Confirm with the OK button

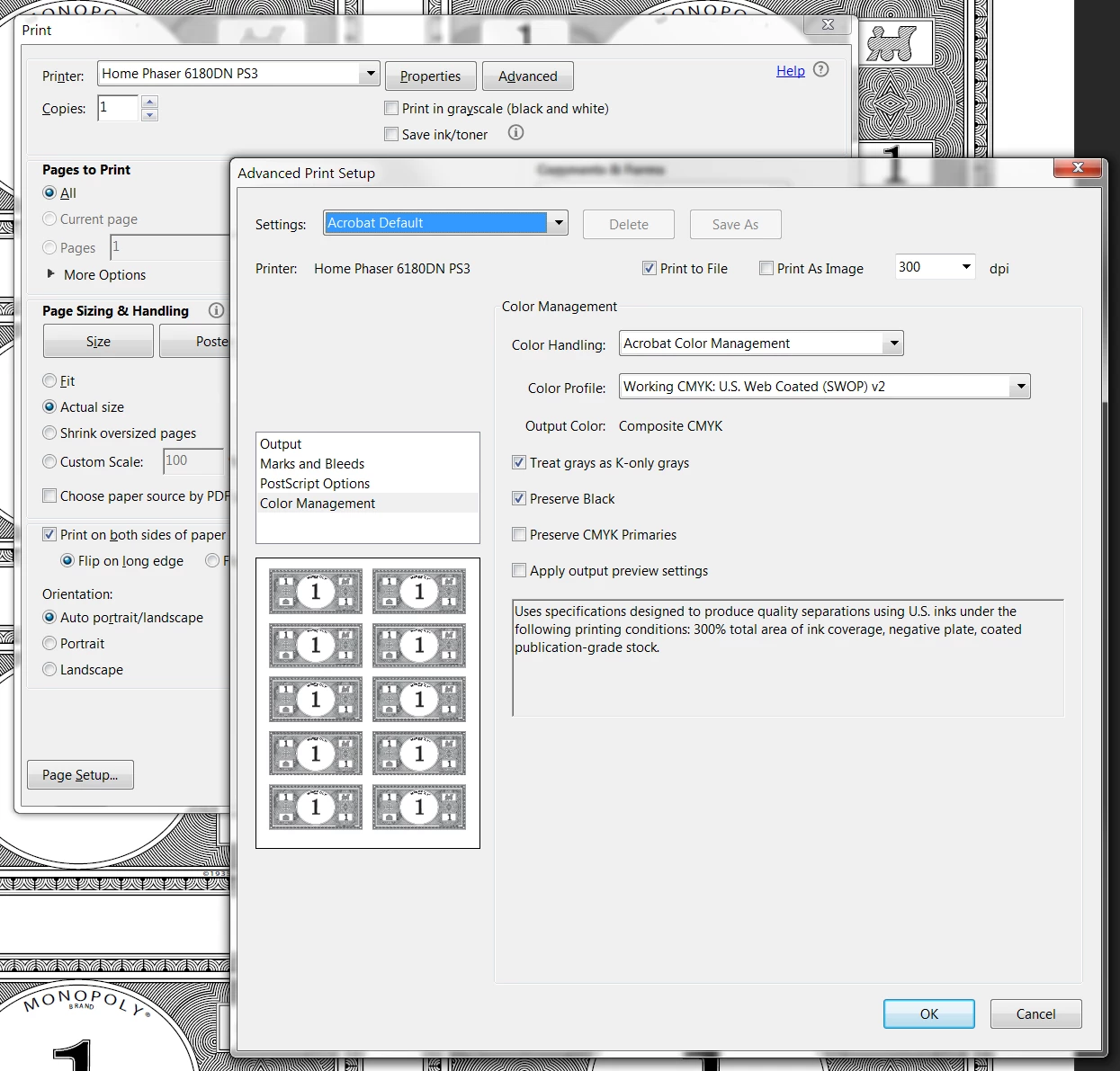pos(929,1013)
